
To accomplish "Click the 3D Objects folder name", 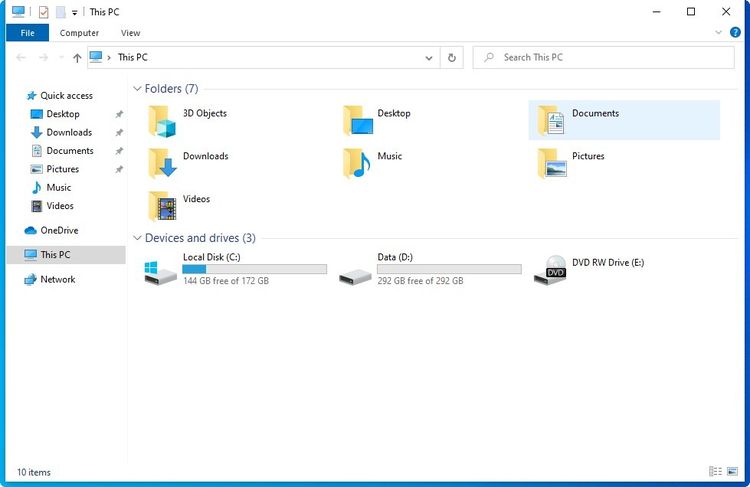I will (205, 113).
